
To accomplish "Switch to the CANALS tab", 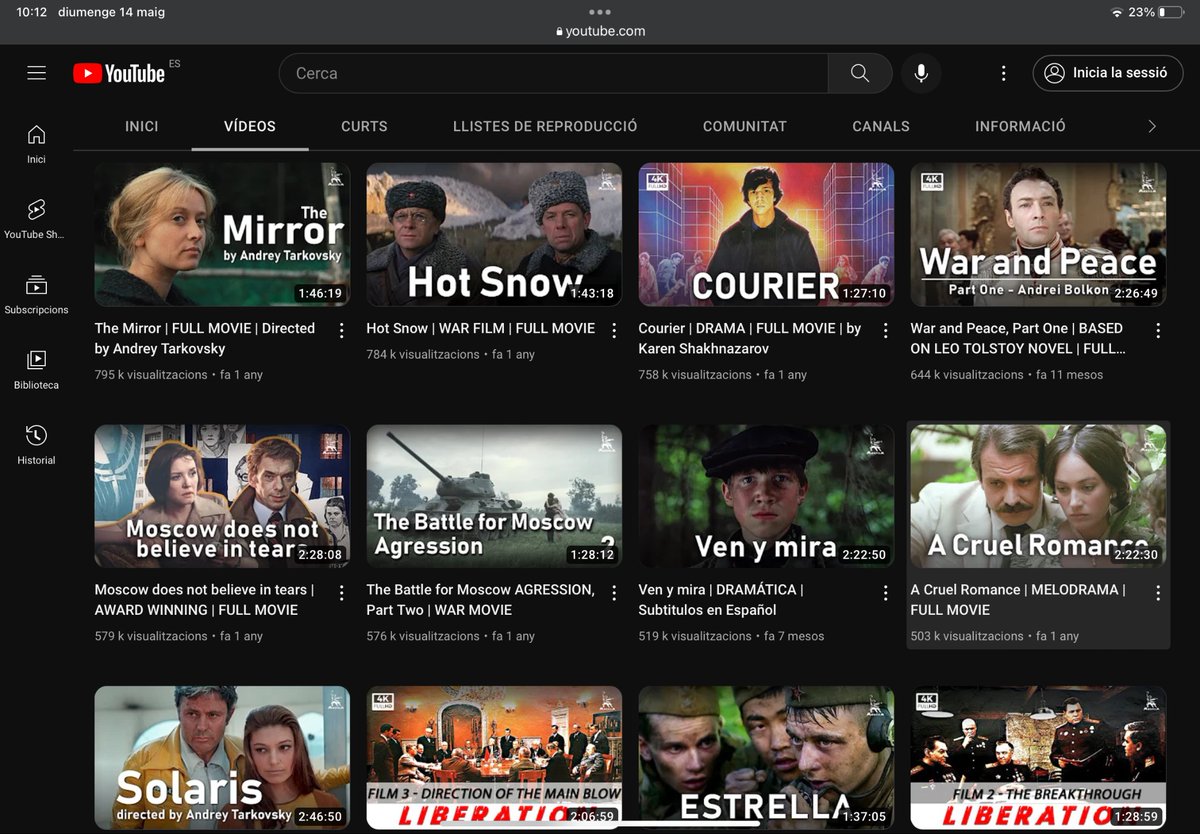I will (881, 126).
